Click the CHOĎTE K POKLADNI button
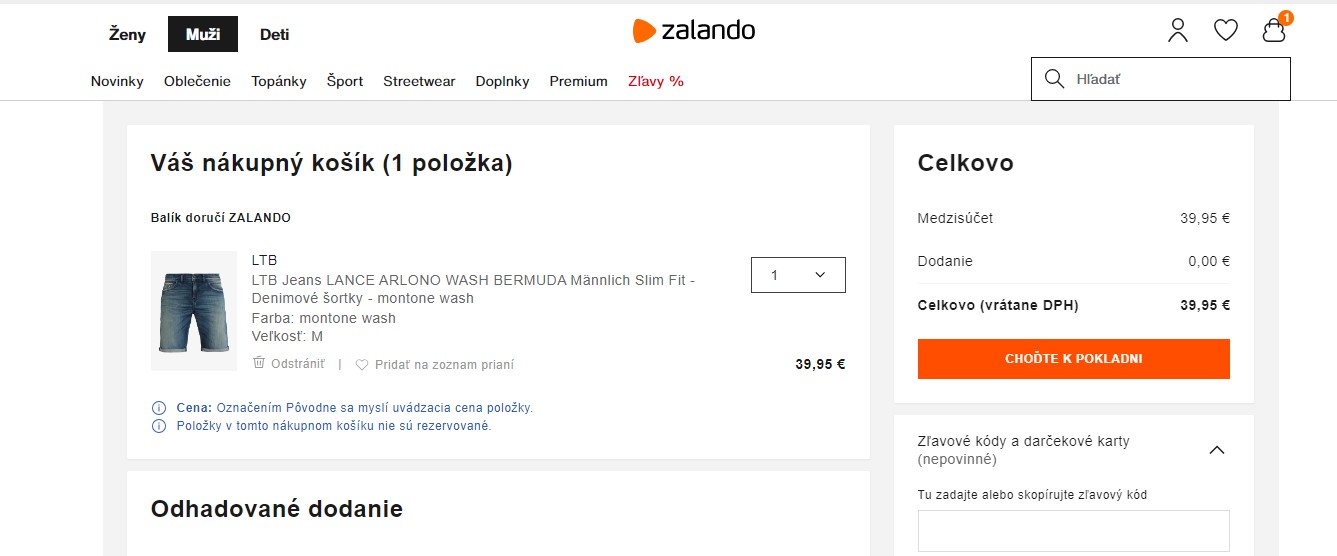The image size is (1337, 556). point(1073,358)
